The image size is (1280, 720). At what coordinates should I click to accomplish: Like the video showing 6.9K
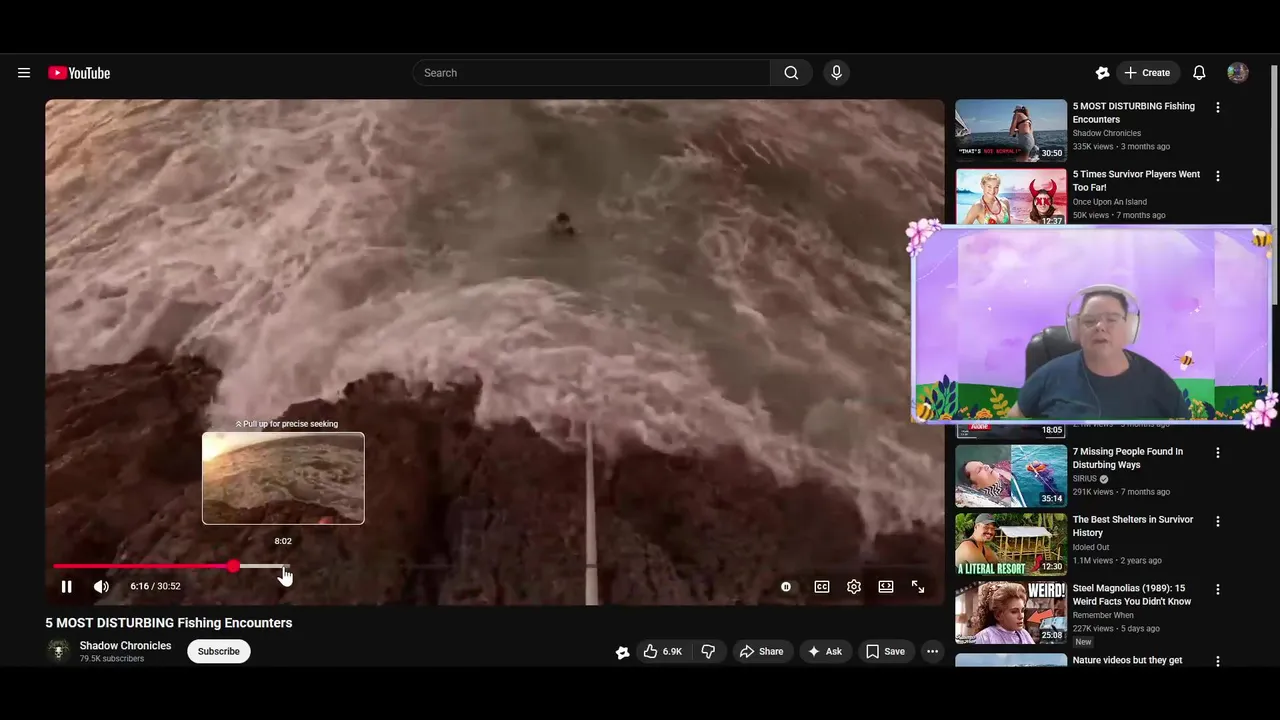click(x=662, y=651)
